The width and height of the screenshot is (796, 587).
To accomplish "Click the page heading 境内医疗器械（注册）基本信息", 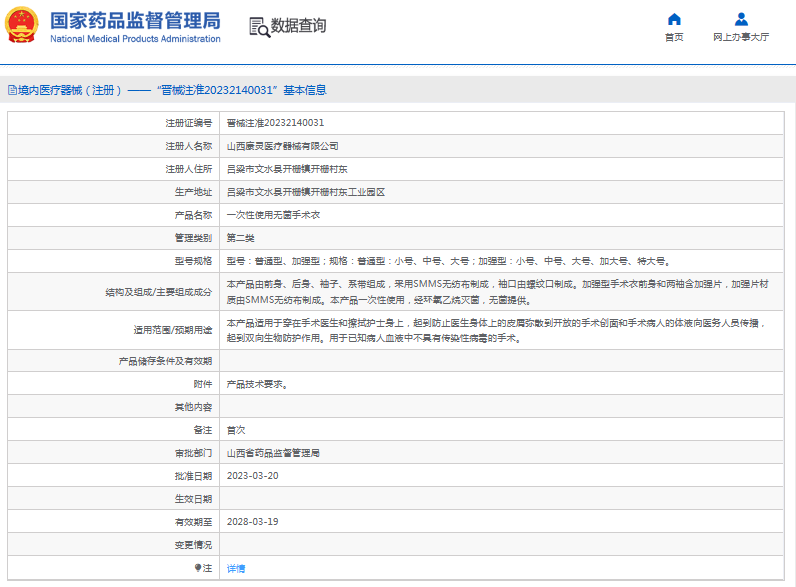I will 172,90.
